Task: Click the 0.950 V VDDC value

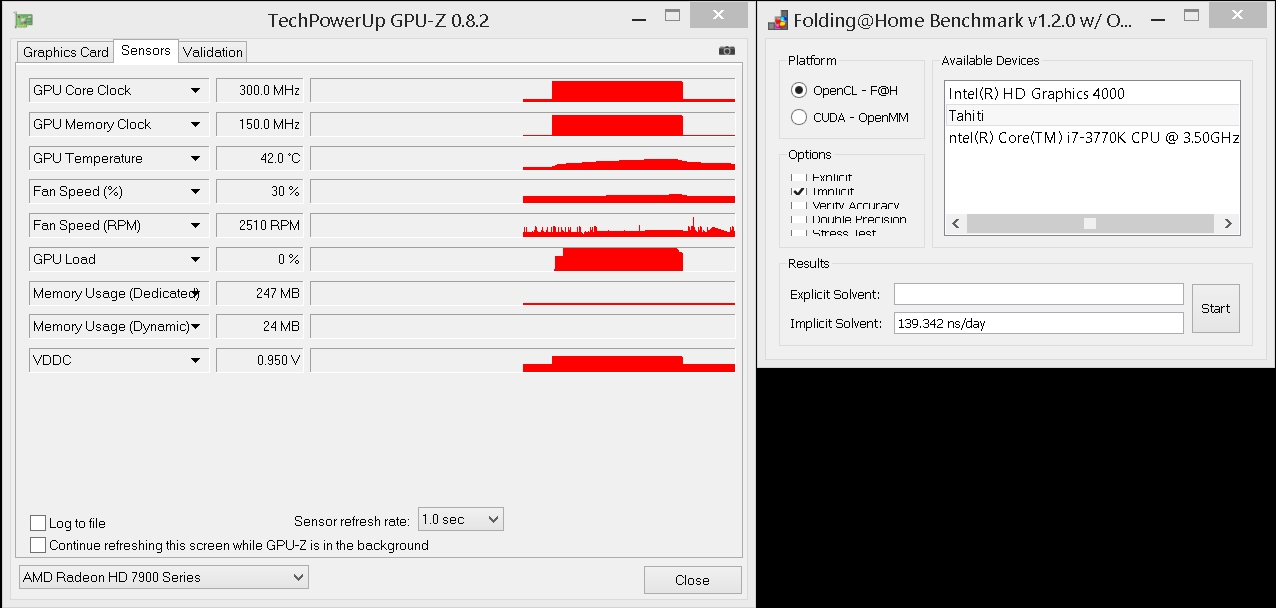Action: pyautogui.click(x=259, y=360)
